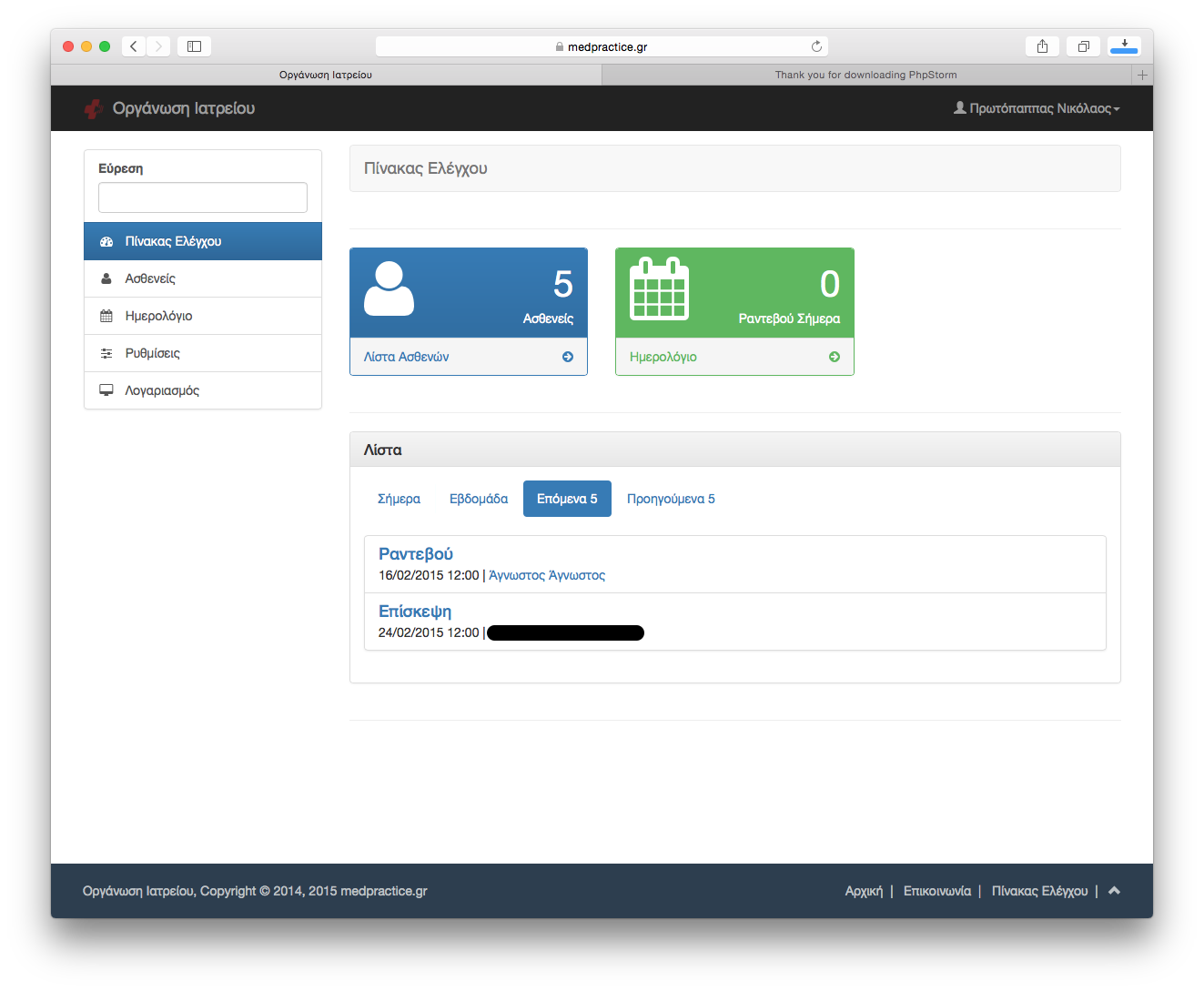The width and height of the screenshot is (1204, 991).
Task: Open Safari downloads icon
Action: (1125, 46)
